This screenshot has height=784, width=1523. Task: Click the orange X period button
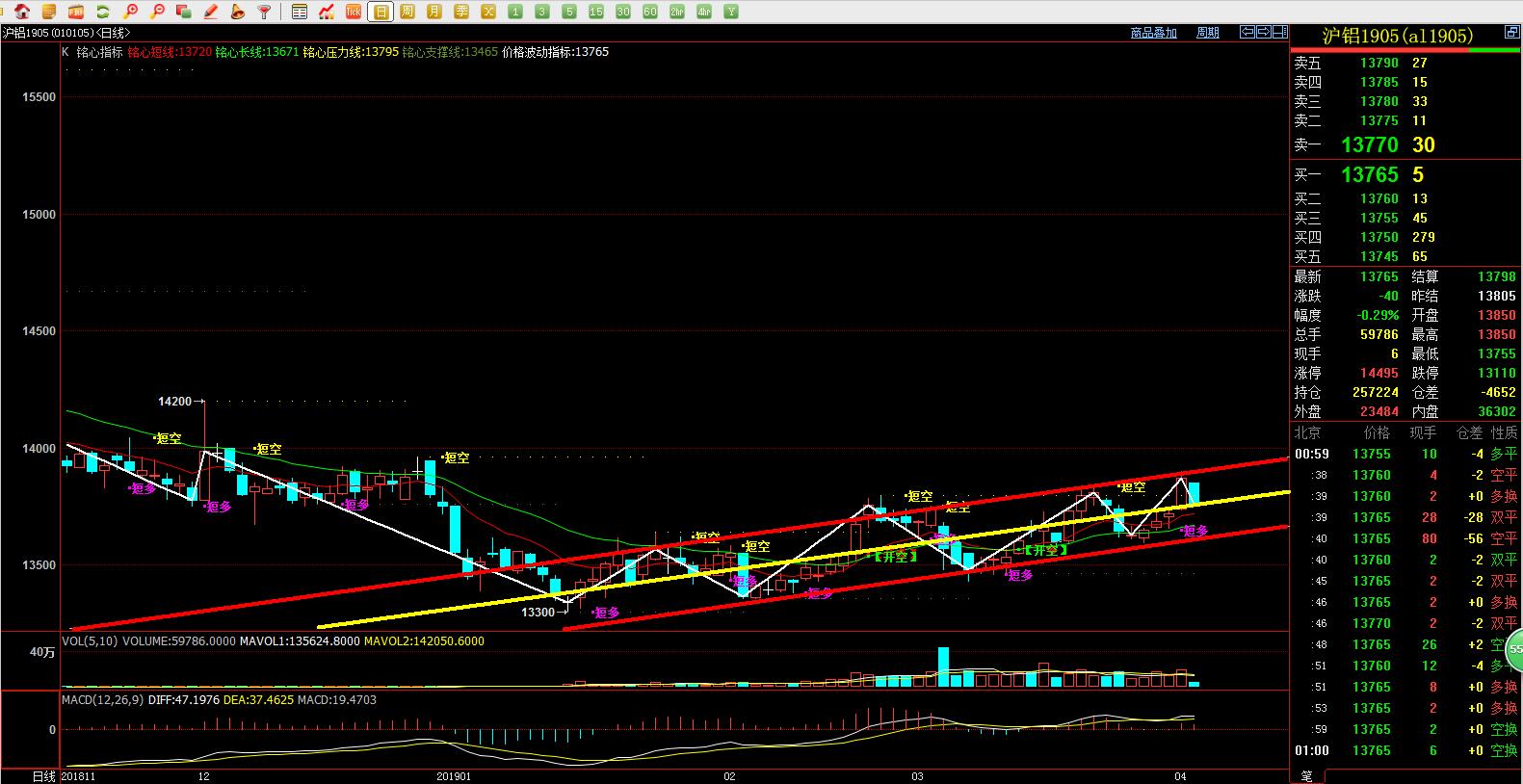(x=488, y=12)
